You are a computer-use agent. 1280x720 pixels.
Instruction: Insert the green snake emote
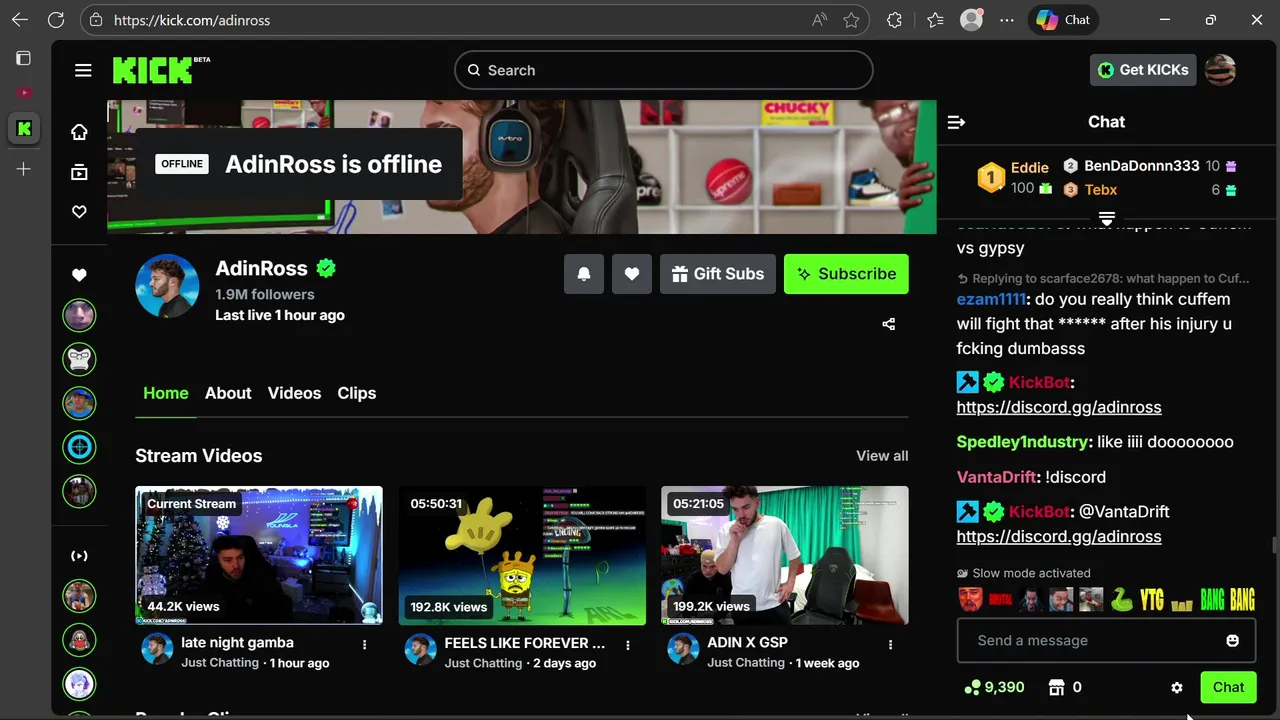pyautogui.click(x=1121, y=599)
